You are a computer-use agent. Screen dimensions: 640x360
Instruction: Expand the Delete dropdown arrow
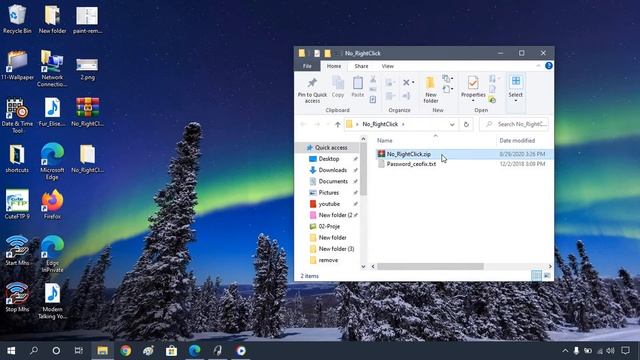[413, 83]
